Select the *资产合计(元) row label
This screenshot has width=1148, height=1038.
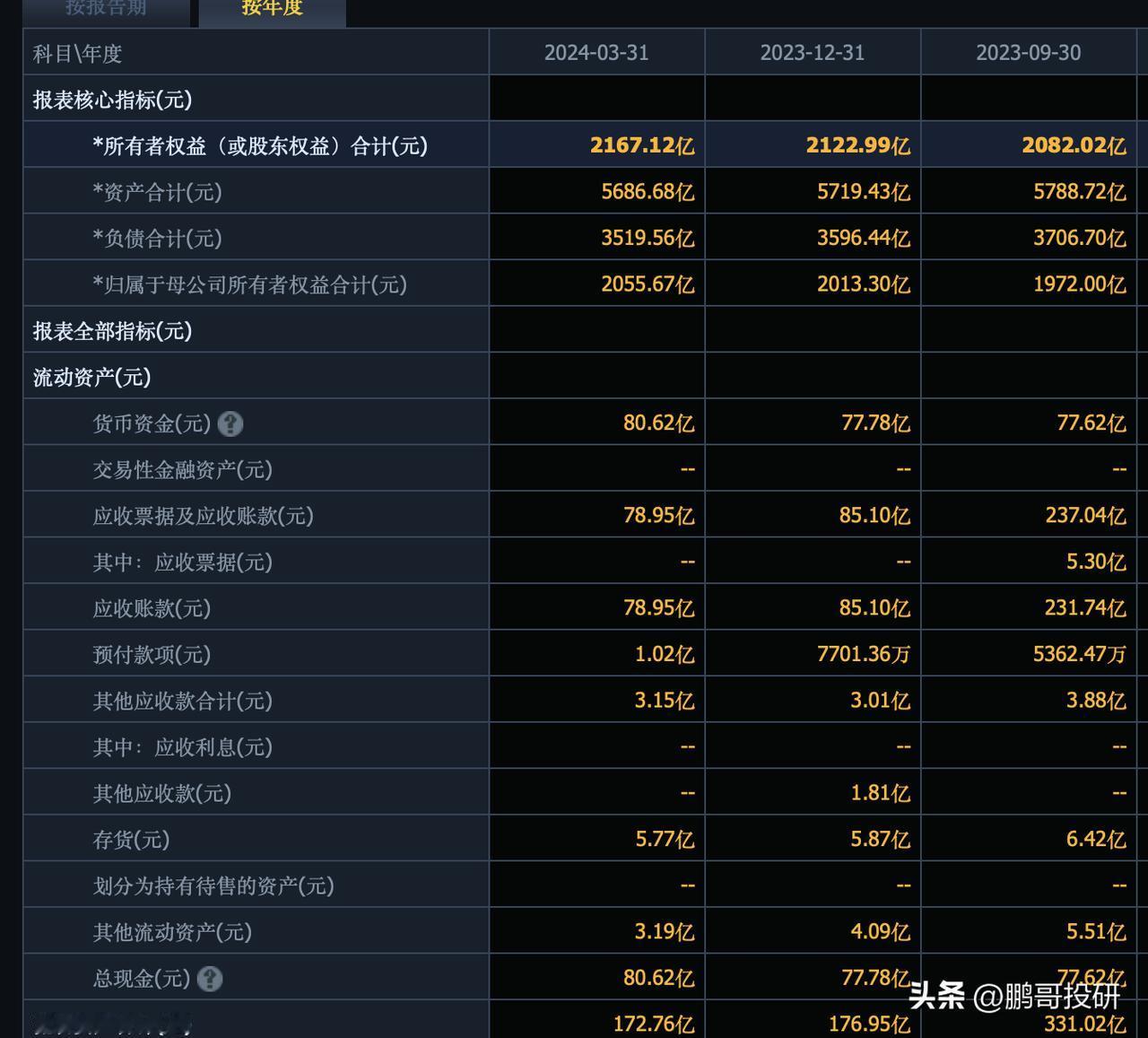(x=157, y=192)
